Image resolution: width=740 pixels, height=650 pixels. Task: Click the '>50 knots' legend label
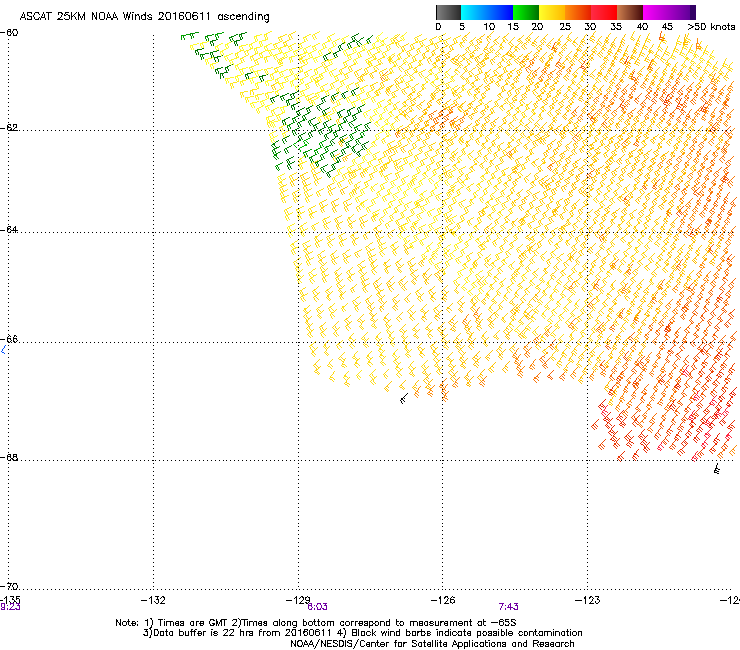point(711,27)
